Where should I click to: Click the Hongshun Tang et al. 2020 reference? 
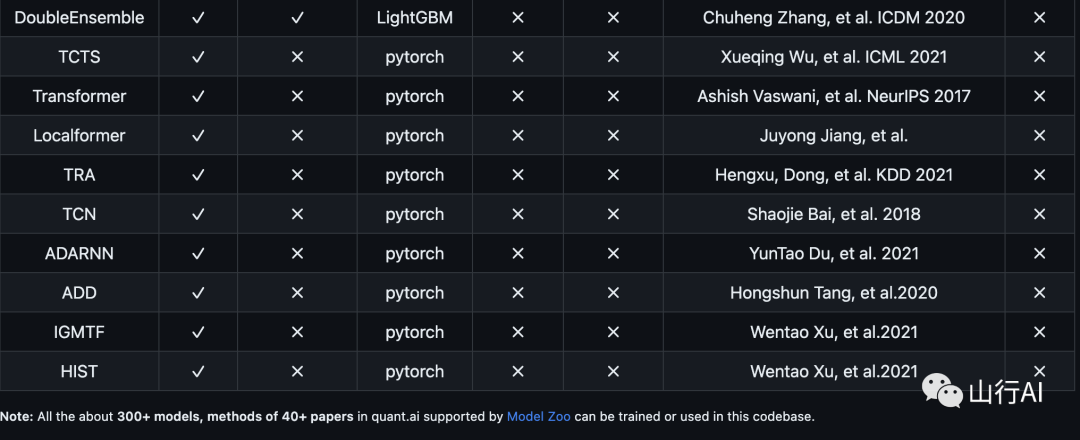(x=833, y=293)
